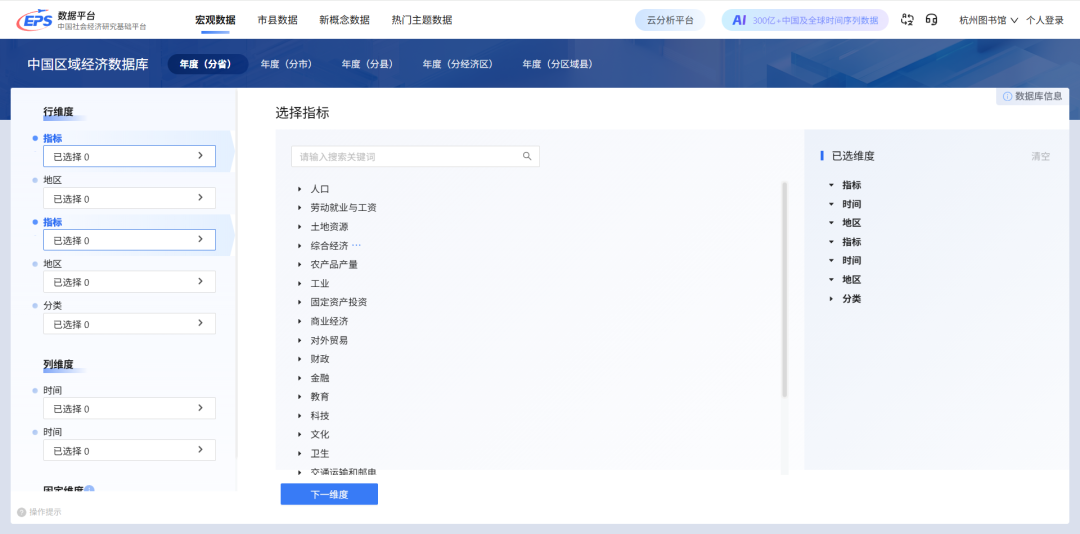
Task: Click the EPS data platform logo
Action: [80, 20]
